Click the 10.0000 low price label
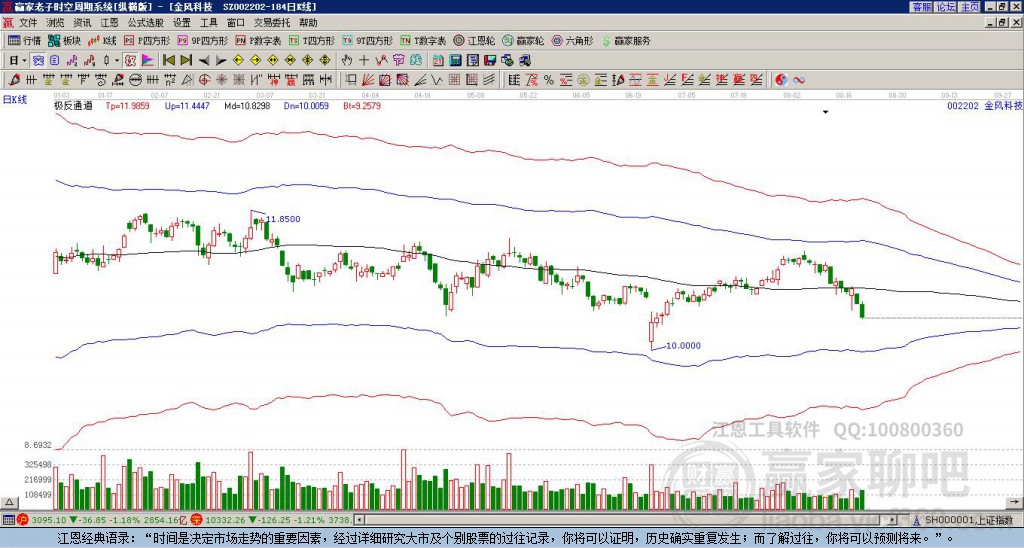Image resolution: width=1024 pixels, height=548 pixels. tap(683, 346)
